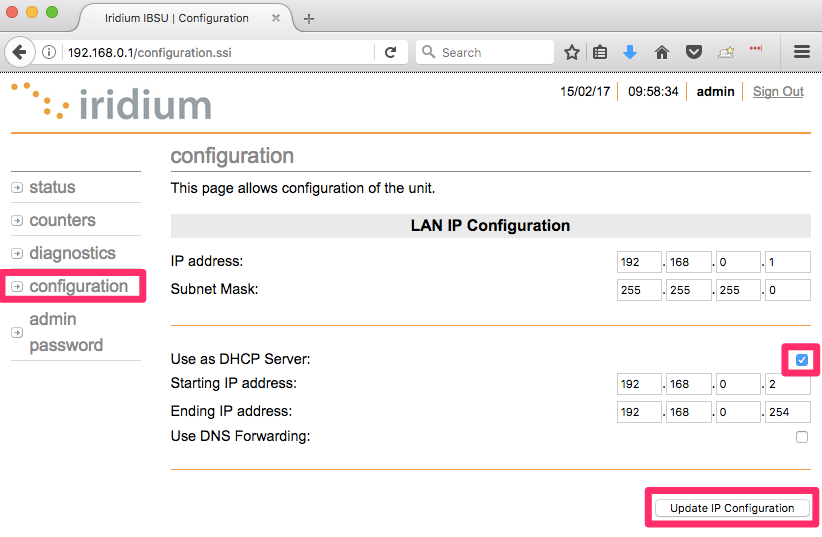Viewport: 822px width, 537px height.
Task: Edit last octet 1 of IP address
Action: [x=788, y=262]
